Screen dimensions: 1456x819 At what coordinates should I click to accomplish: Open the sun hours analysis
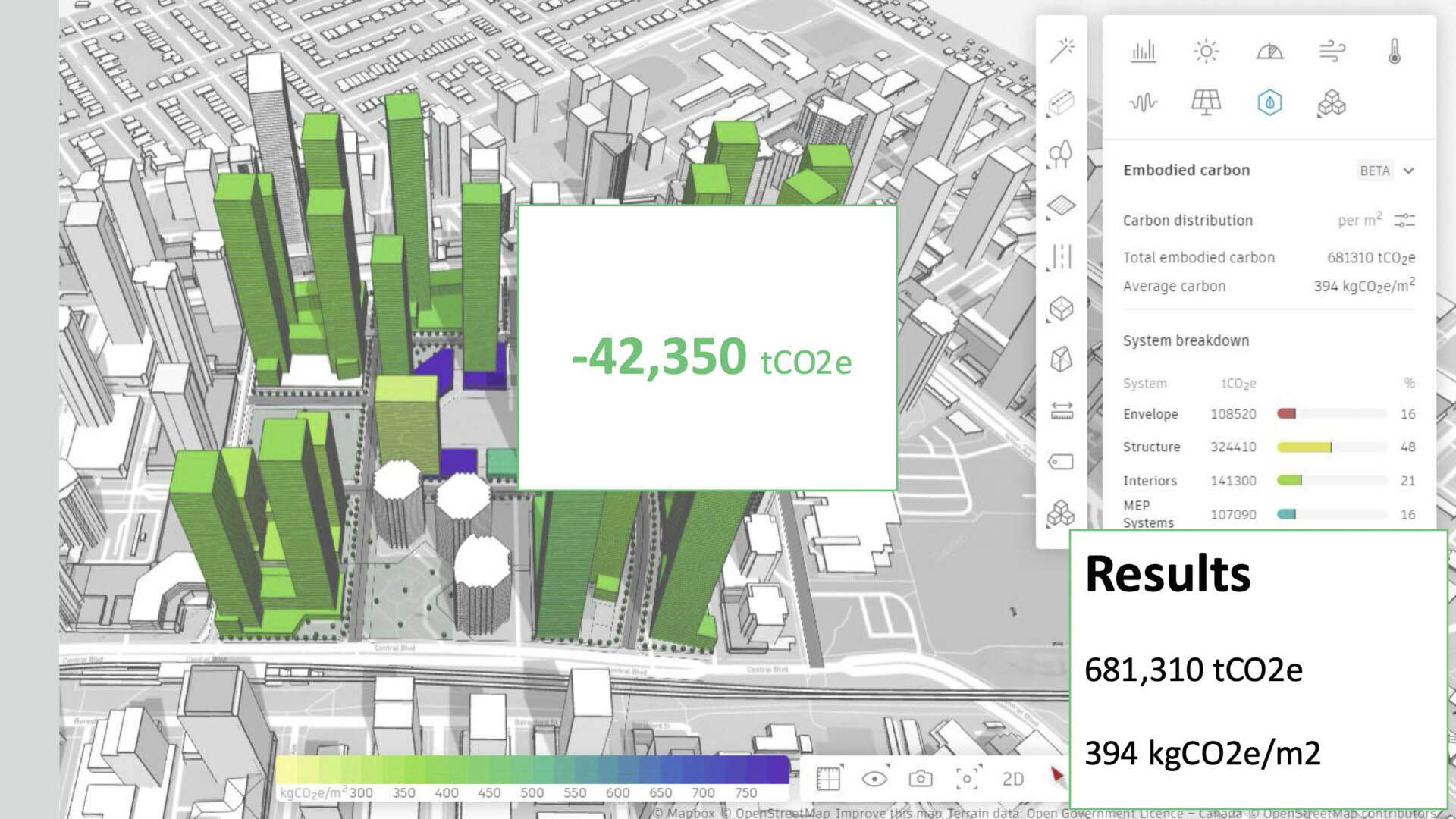point(1206,52)
